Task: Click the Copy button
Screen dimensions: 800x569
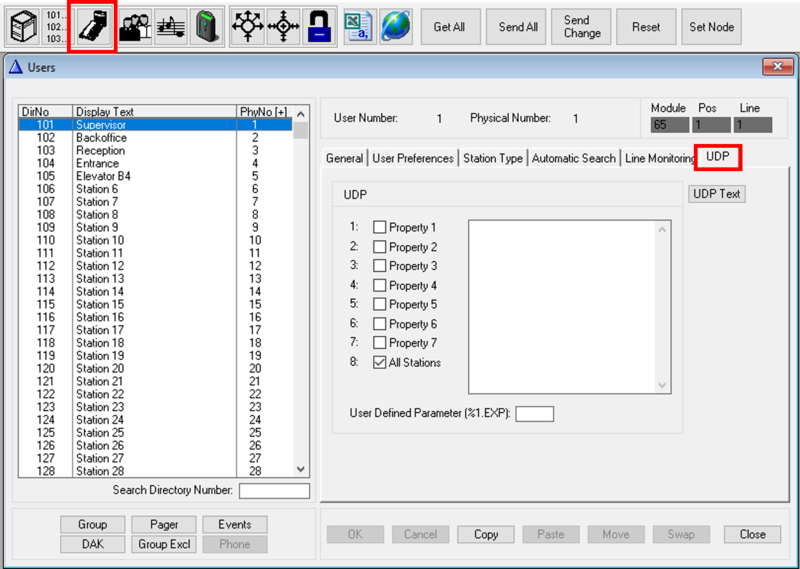Action: 486,534
